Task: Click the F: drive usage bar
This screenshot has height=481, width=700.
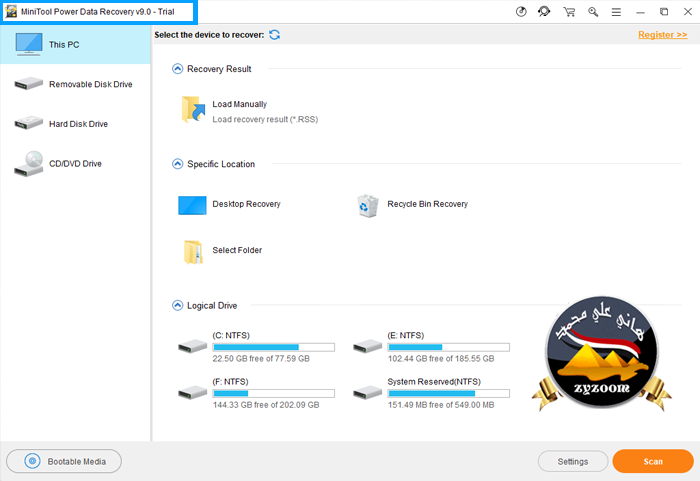Action: (274, 393)
